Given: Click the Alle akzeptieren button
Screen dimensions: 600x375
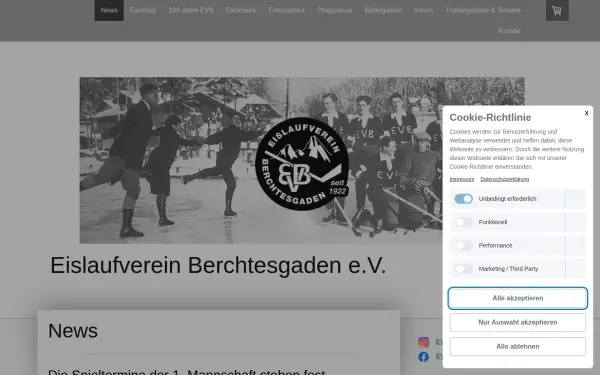Looking at the screenshot, I should pyautogui.click(x=517, y=298).
